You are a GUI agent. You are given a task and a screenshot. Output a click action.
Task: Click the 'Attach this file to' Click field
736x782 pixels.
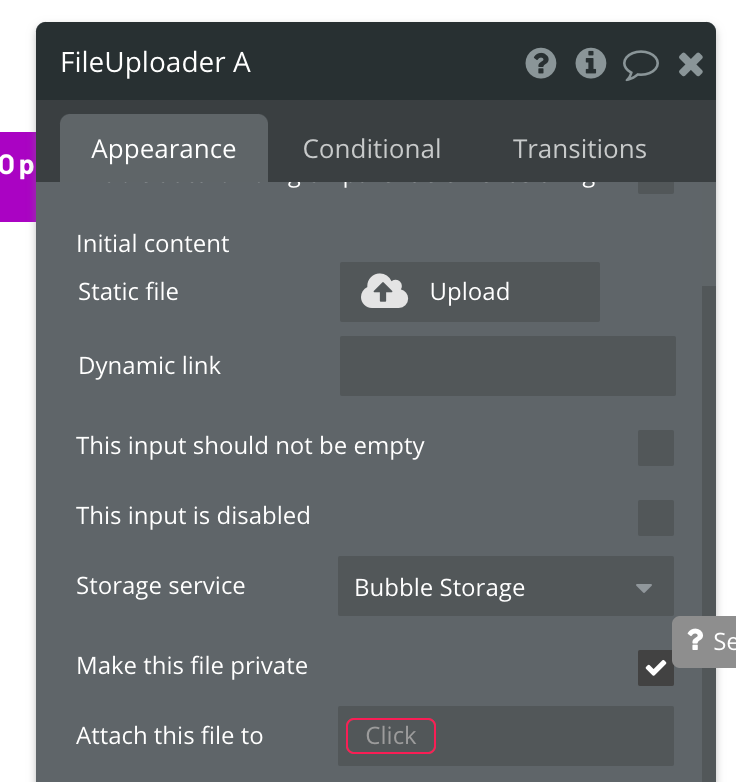391,736
